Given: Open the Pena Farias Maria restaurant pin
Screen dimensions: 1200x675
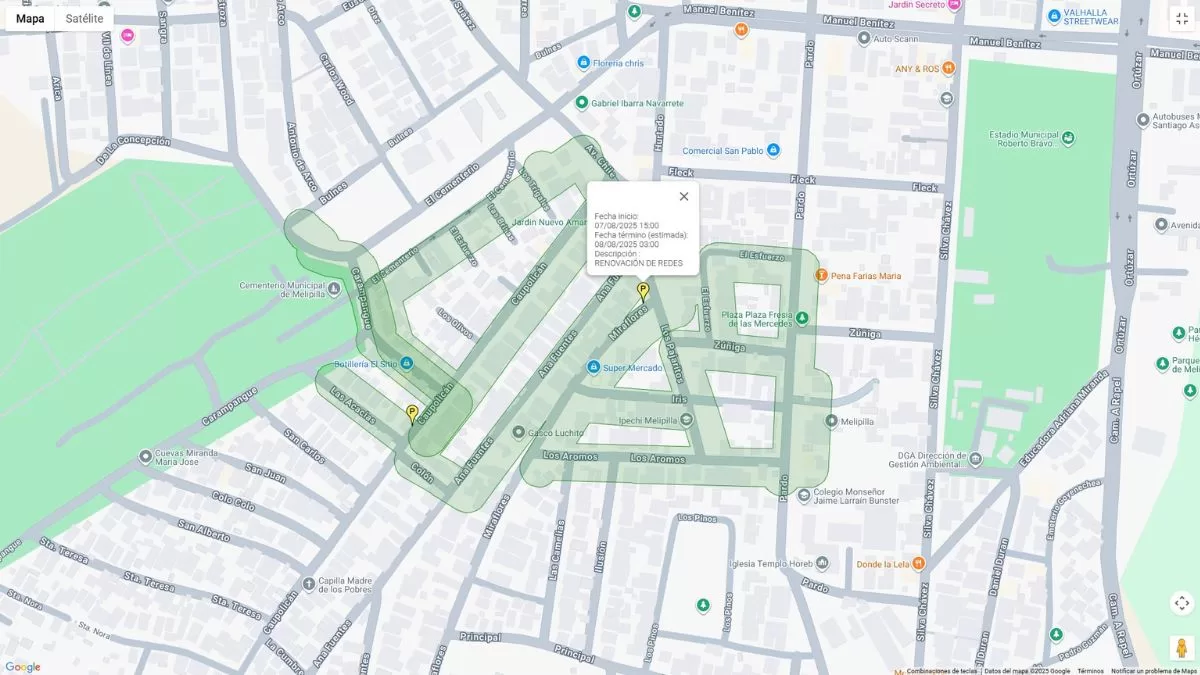Looking at the screenshot, I should (x=821, y=275).
